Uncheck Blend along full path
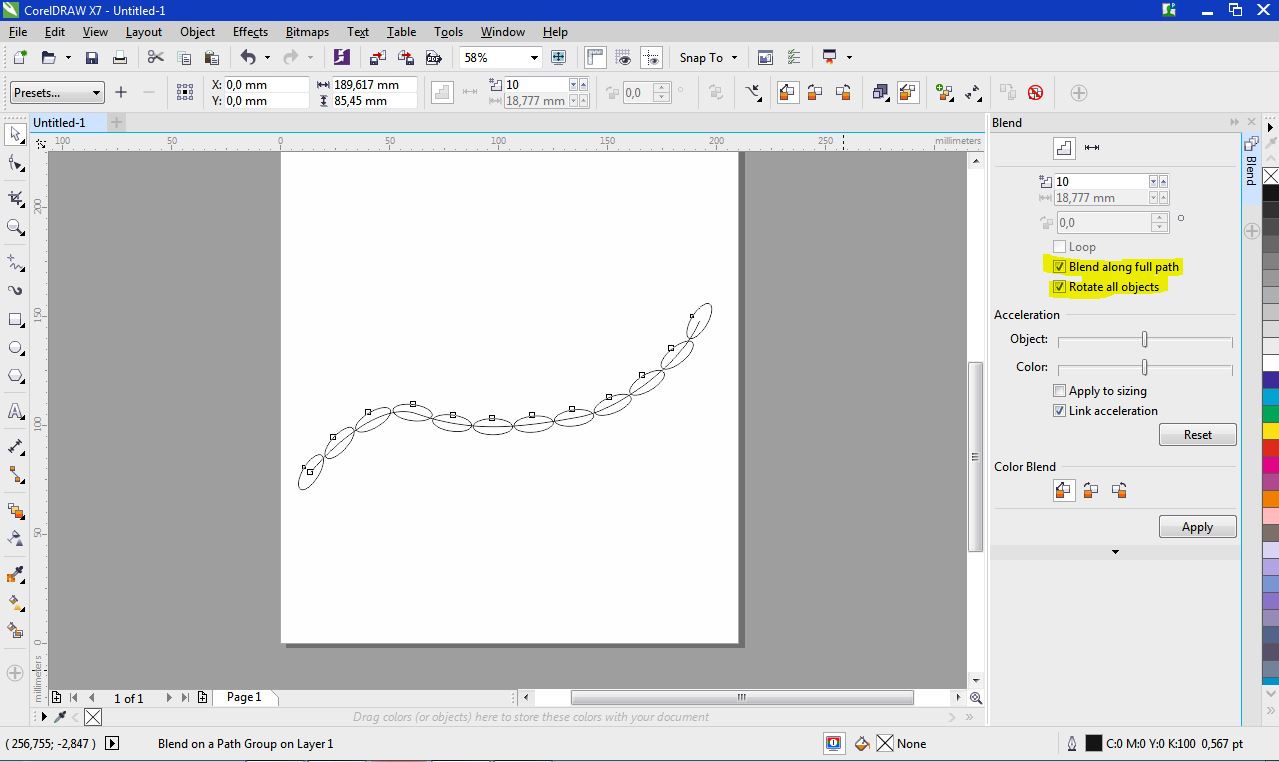The width and height of the screenshot is (1279, 762). click(x=1059, y=267)
